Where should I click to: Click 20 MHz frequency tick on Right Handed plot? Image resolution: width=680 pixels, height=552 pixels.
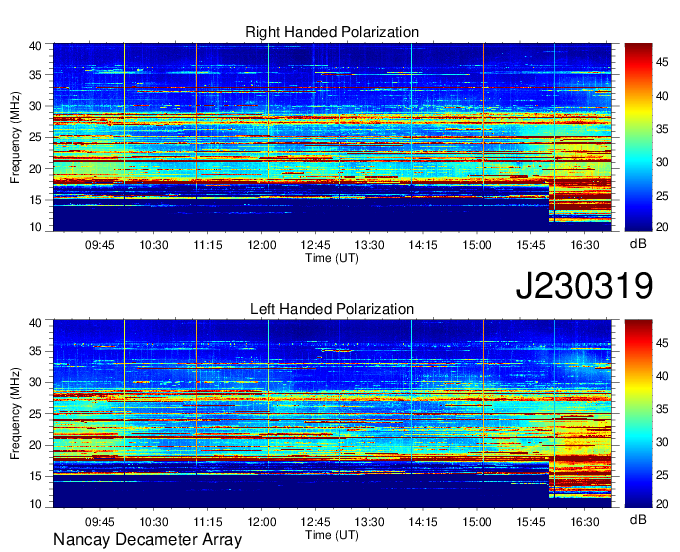(35, 169)
